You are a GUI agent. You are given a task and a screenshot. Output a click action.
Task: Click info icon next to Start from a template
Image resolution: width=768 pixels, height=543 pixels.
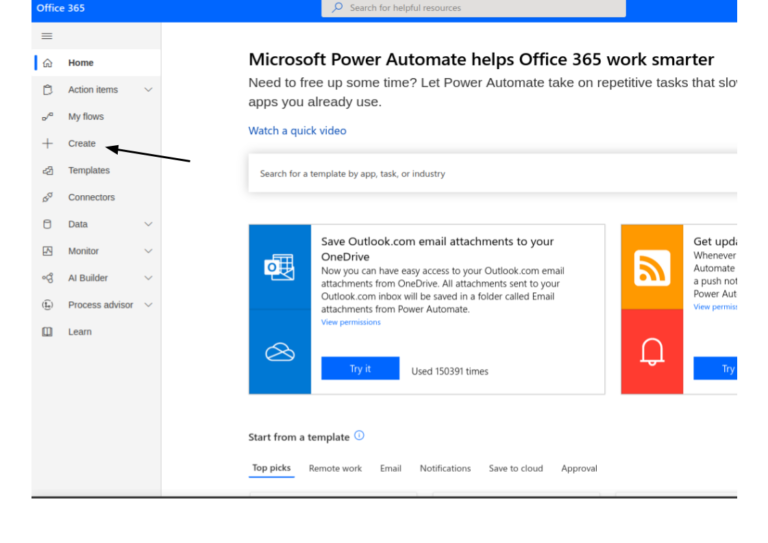[x=359, y=435]
